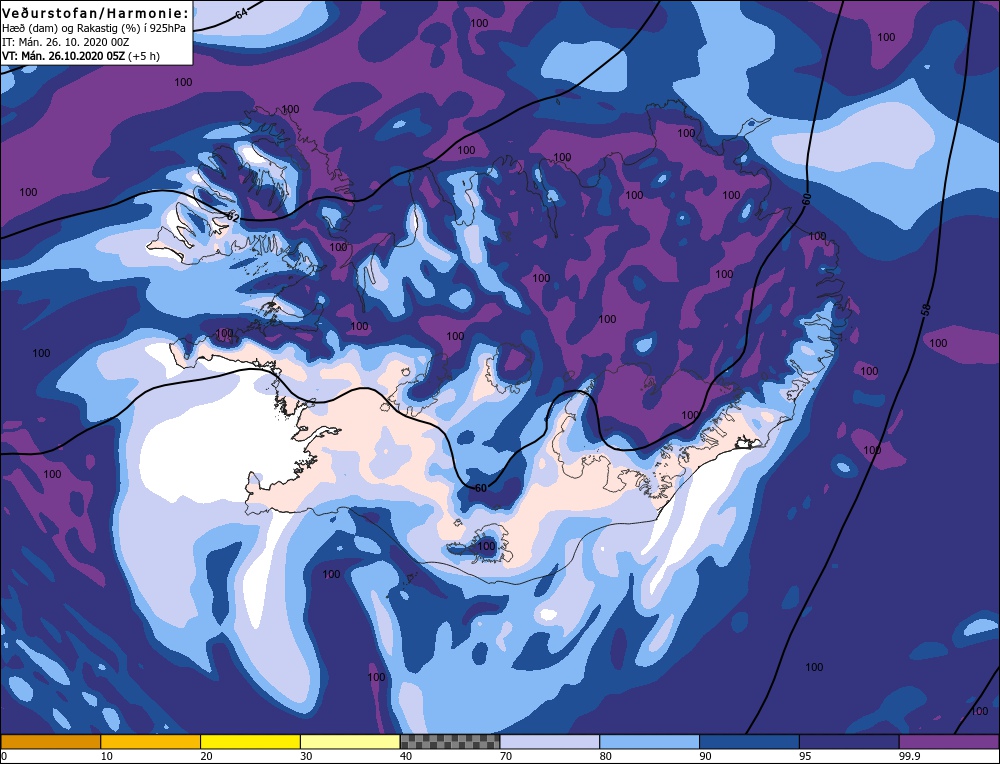This screenshot has height=764, width=1000.
Task: Click the '(+5 h)' forecast offset text
Action: coord(144,56)
